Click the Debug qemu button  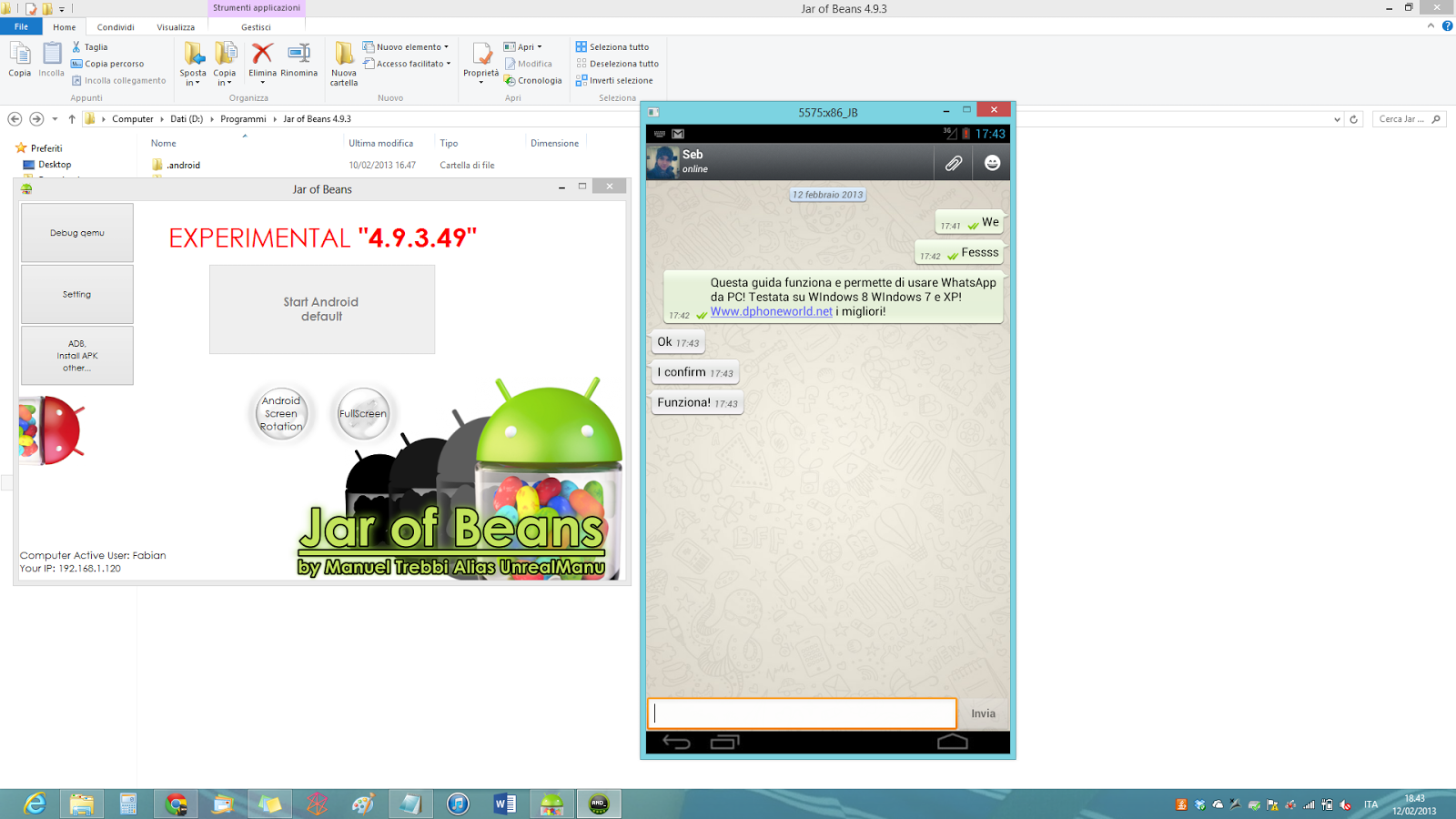77,233
